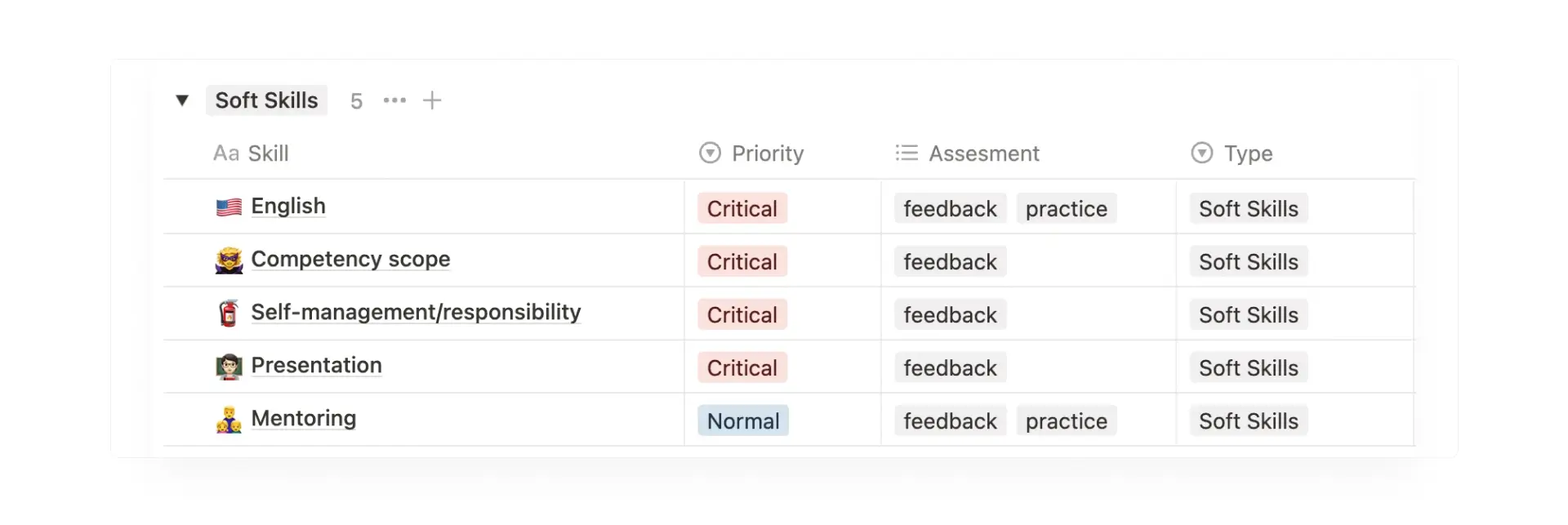This screenshot has width=1568, height=525.
Task: Select the Critical tag in the Presentation row
Action: (742, 367)
